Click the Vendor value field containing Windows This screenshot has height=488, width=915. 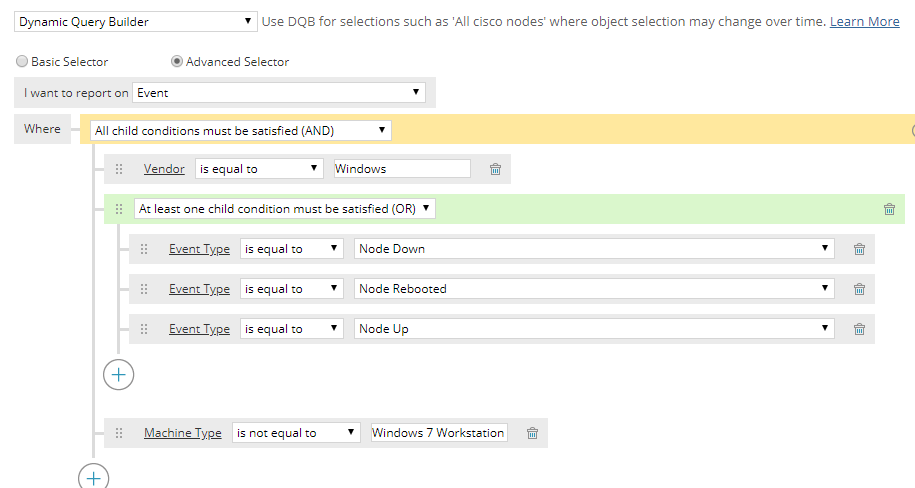point(402,169)
